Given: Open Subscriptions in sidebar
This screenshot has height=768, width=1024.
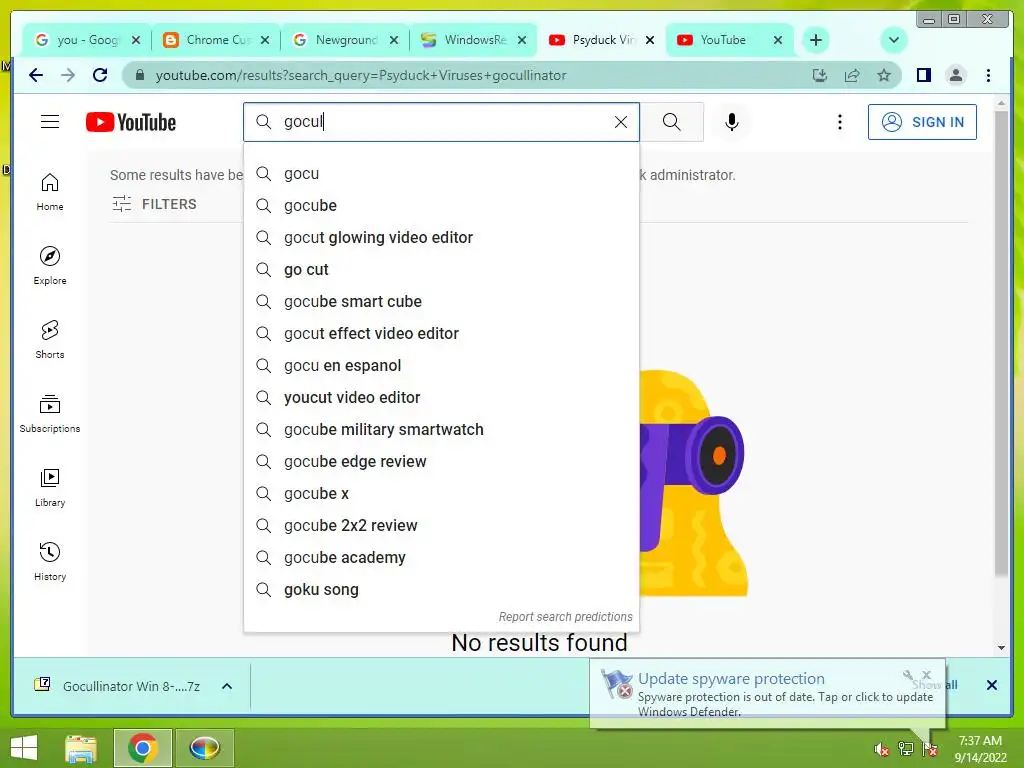Looking at the screenshot, I should (50, 413).
